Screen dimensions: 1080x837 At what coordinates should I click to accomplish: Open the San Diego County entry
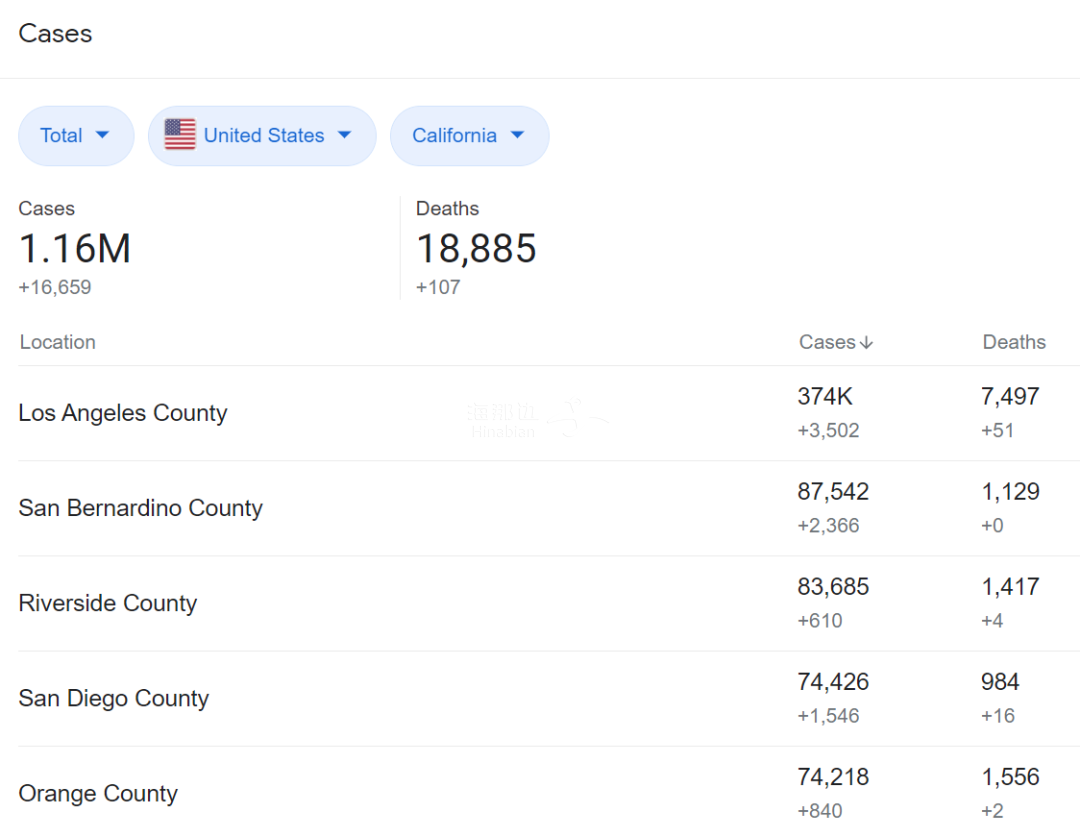tap(114, 698)
